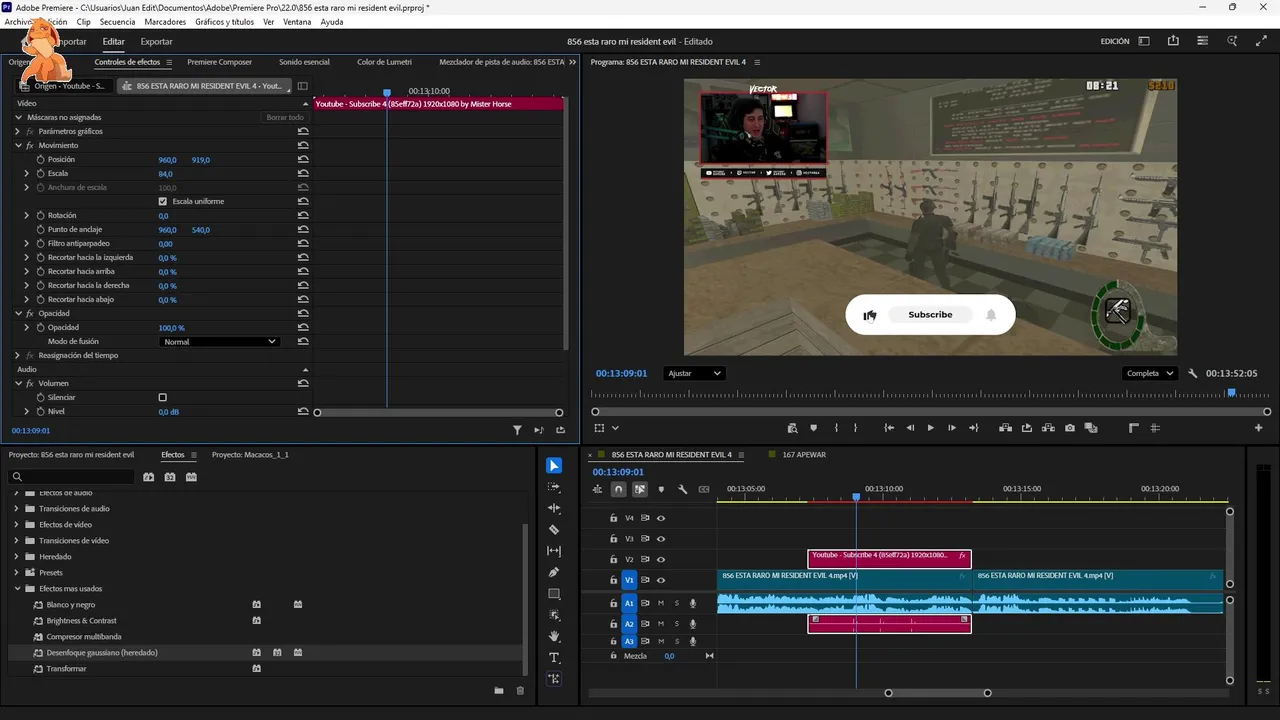Image resolution: width=1280 pixels, height=720 pixels.
Task: Open the Secuencia menu
Action: [117, 22]
